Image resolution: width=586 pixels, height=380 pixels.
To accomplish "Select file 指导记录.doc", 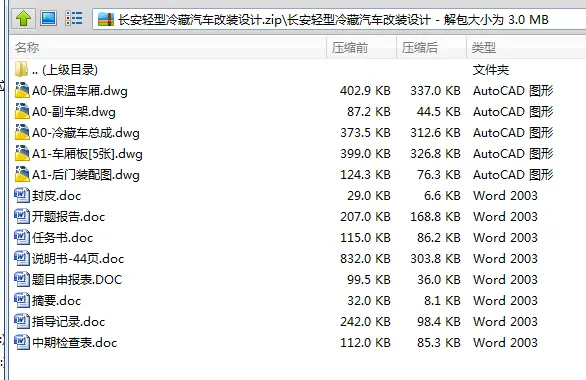I will (x=68, y=321).
